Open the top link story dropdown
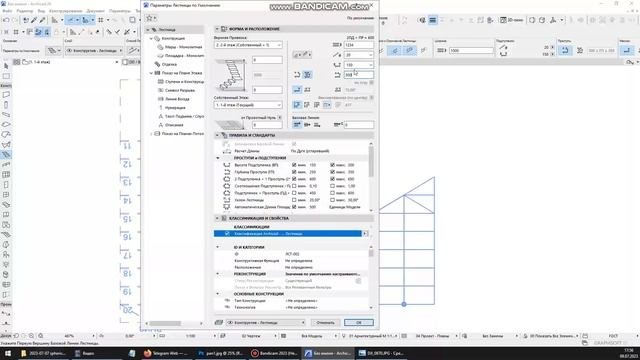The image size is (640, 360). click(248, 45)
